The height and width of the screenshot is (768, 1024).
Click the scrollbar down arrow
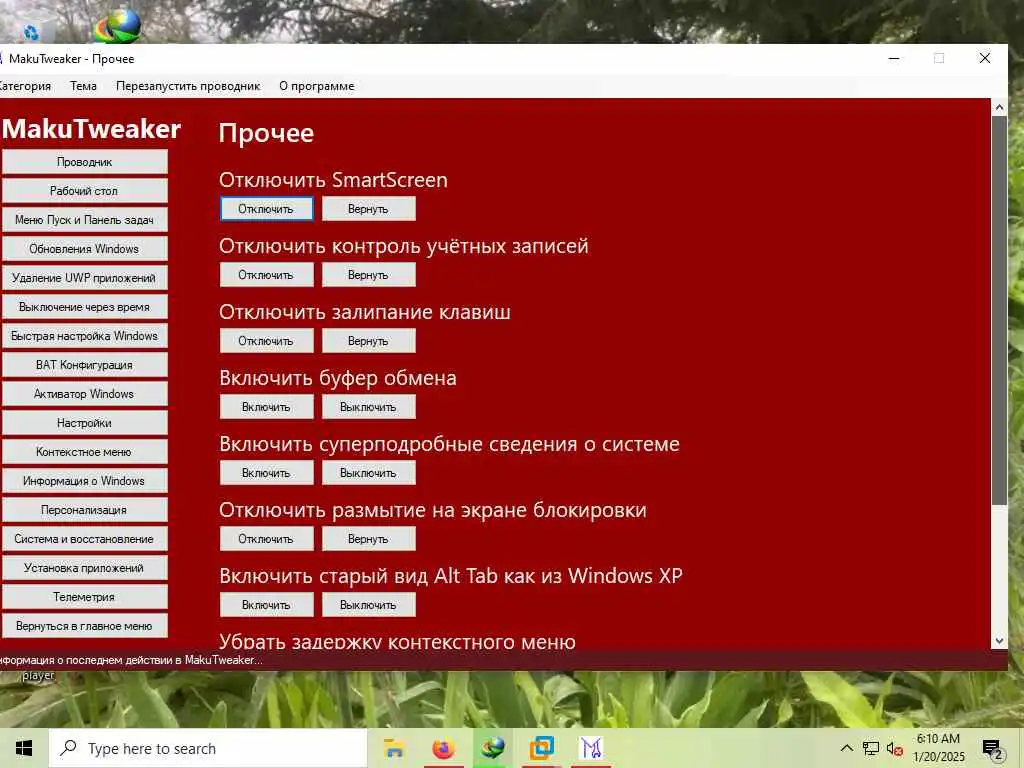999,641
